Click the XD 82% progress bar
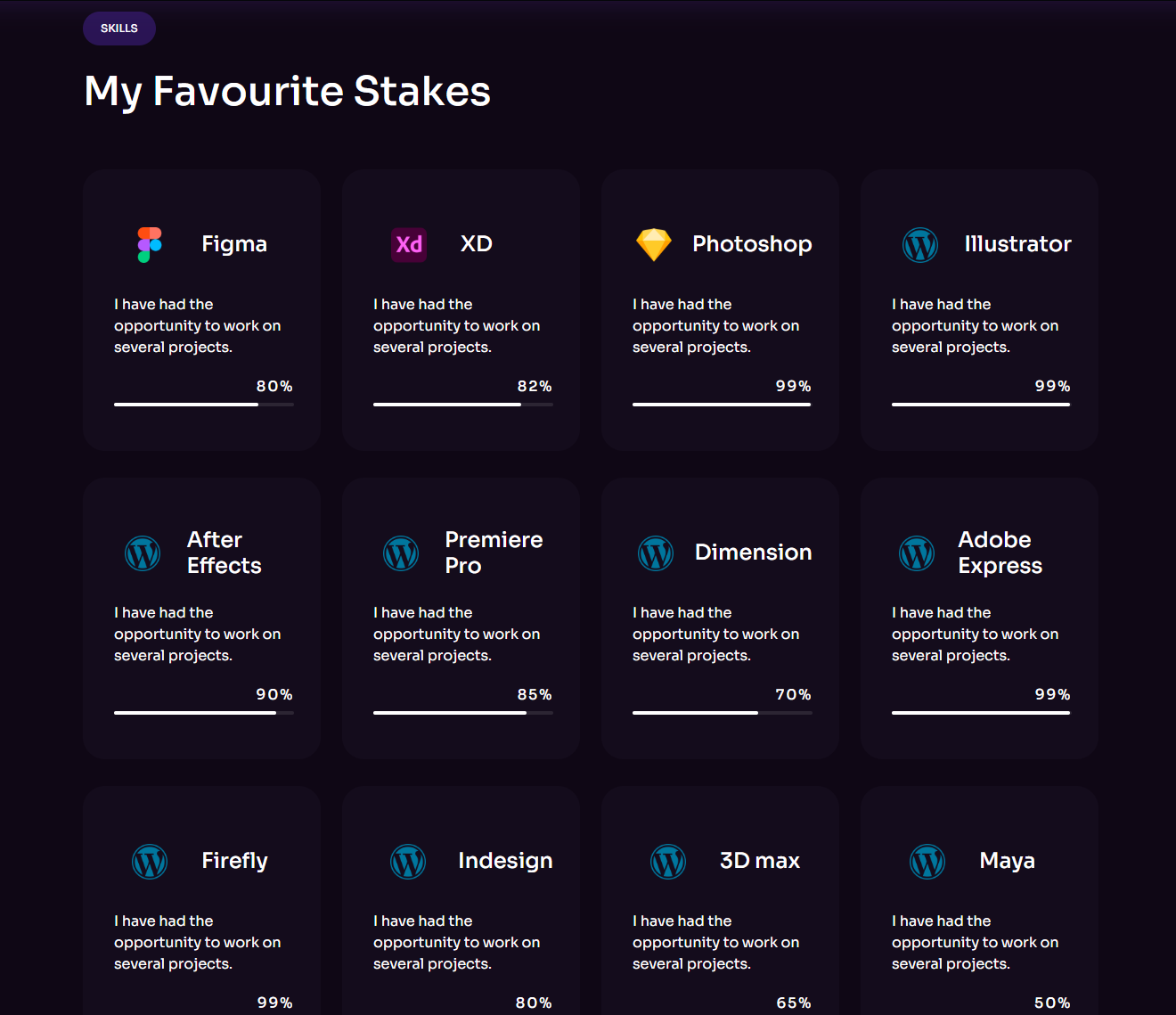Screen dimensions: 1176x1015 (x=463, y=405)
